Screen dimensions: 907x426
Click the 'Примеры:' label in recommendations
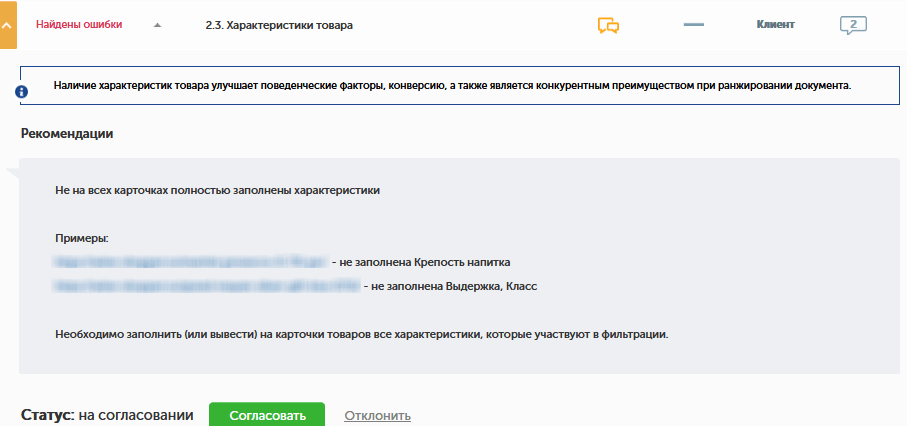[82, 238]
